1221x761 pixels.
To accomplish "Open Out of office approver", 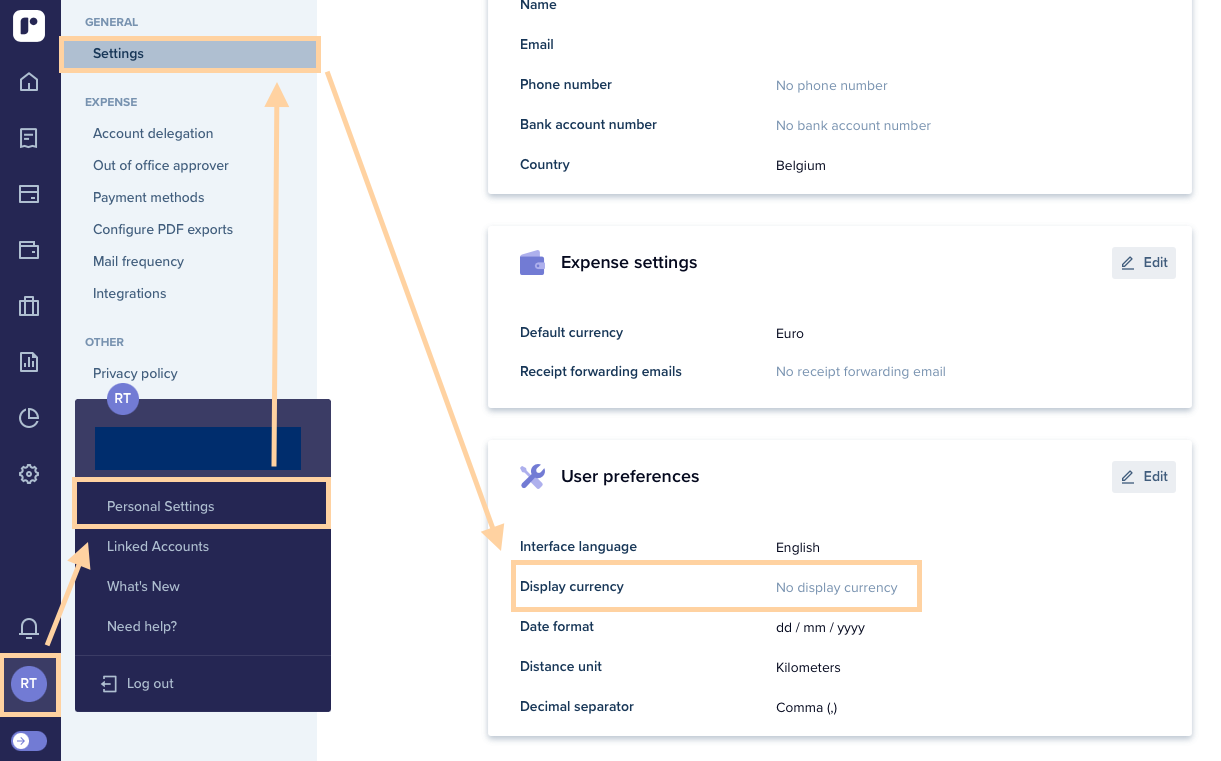I will tap(161, 165).
